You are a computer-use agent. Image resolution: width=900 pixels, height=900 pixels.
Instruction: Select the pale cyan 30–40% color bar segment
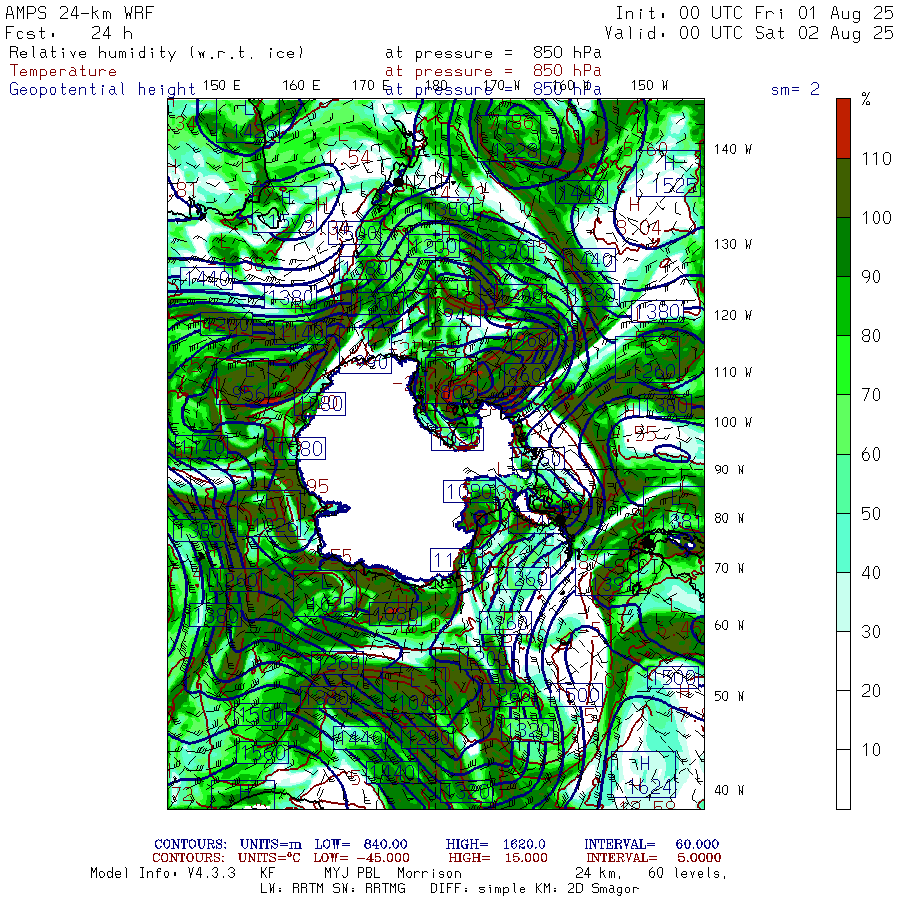[843, 602]
